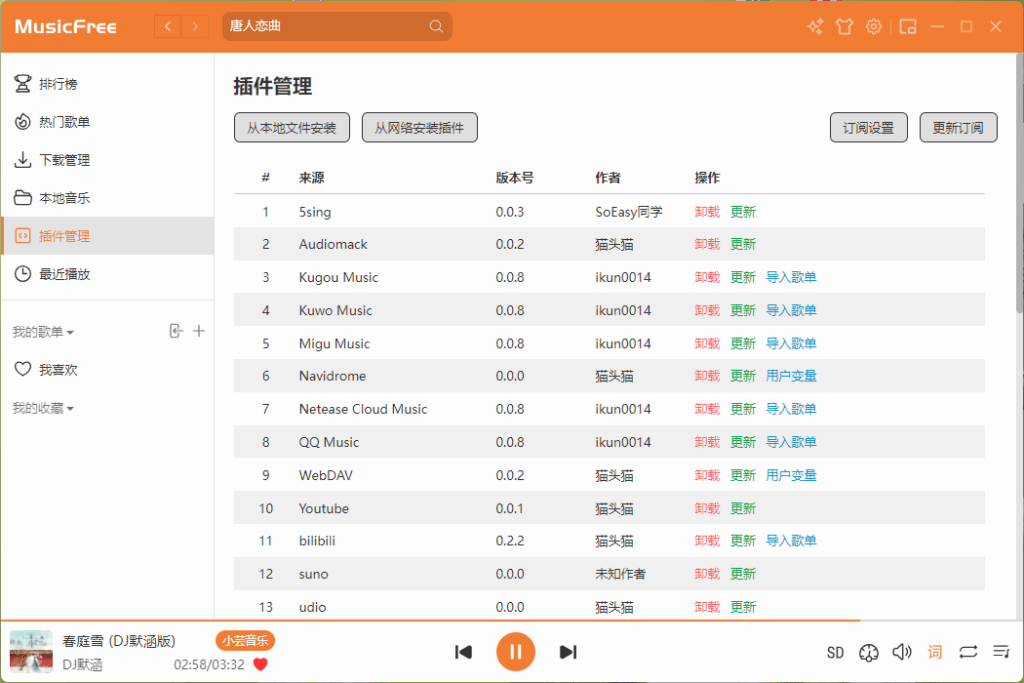Image resolution: width=1024 pixels, height=683 pixels.
Task: Click the red heart favorite icon in player
Action: [x=260, y=665]
